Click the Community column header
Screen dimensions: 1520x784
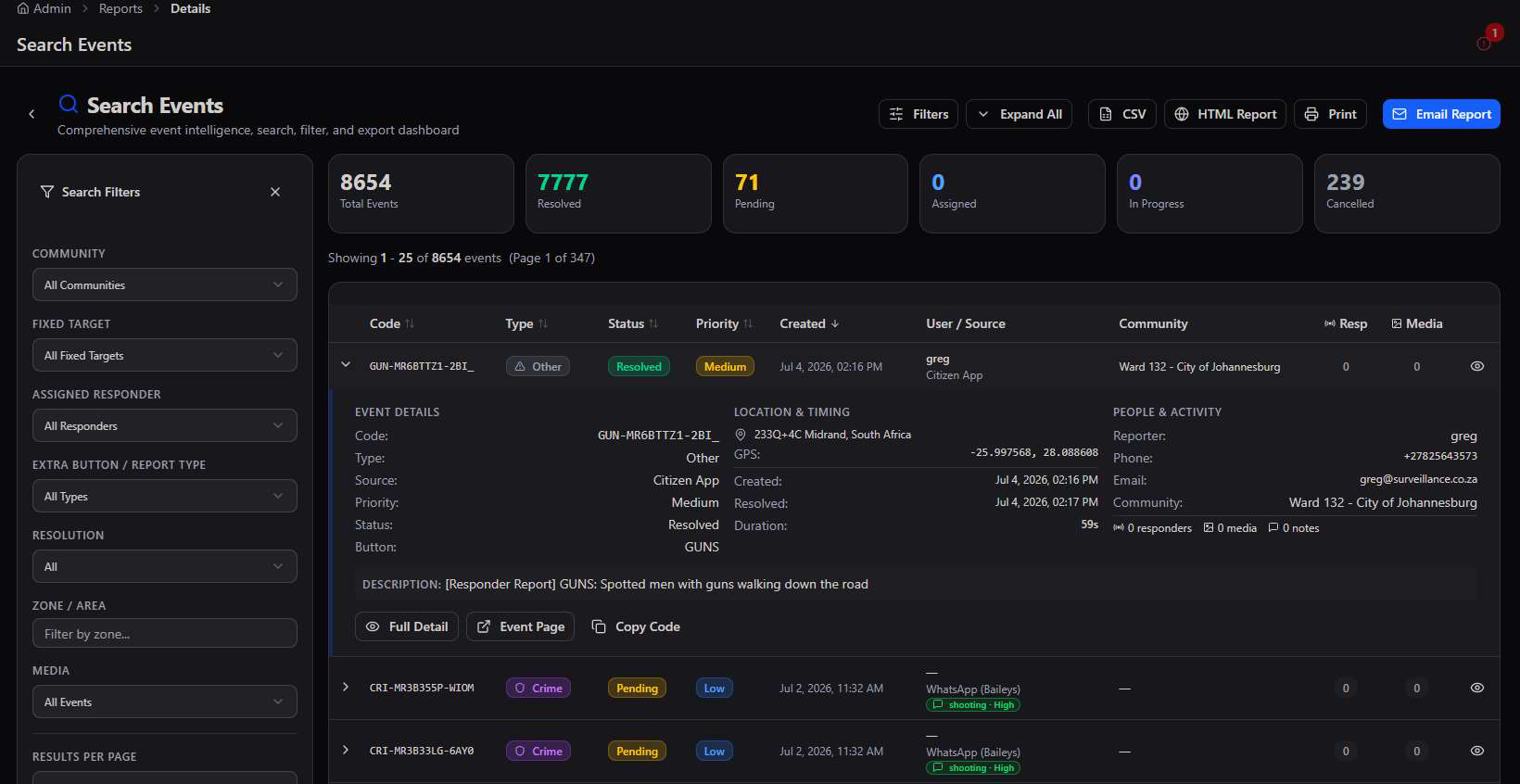1153,323
